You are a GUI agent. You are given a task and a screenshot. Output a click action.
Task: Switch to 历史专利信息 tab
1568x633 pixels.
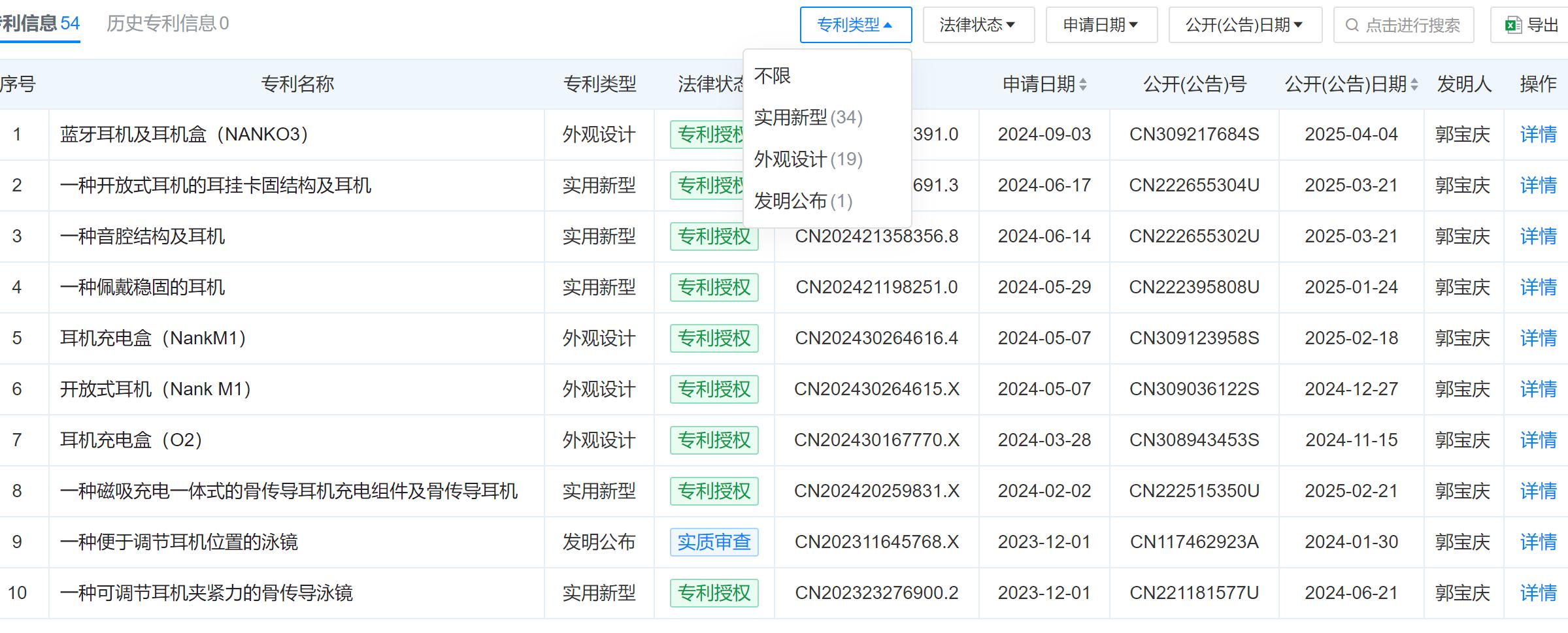click(x=167, y=24)
